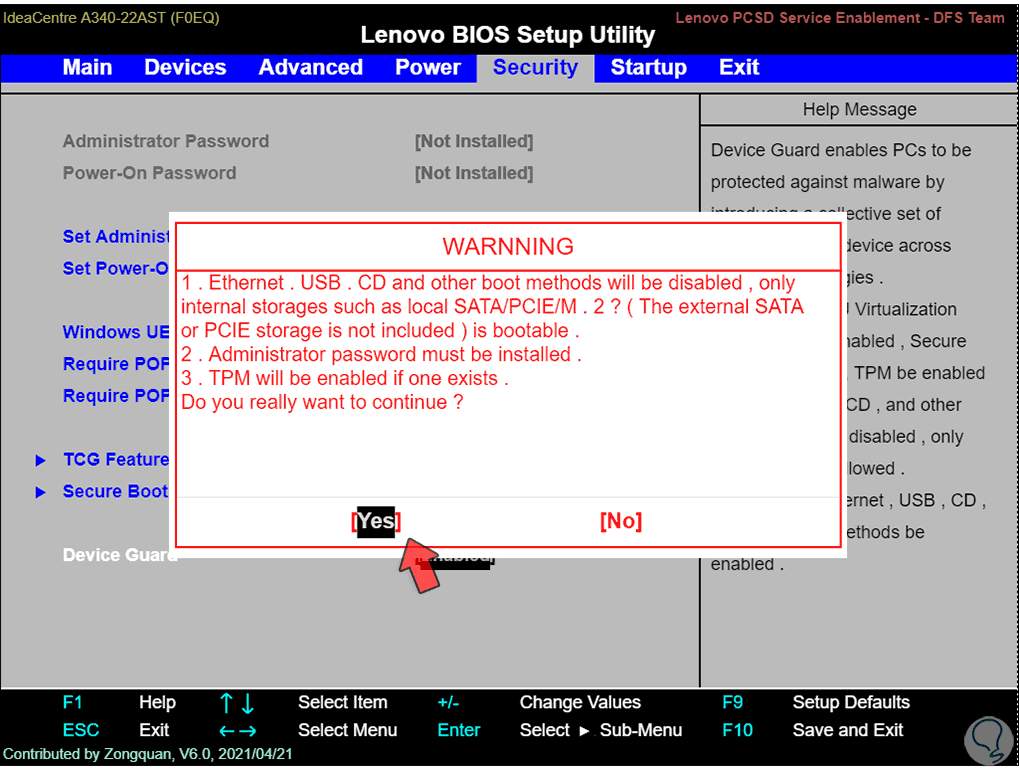Click the F1 Help key hint

[119, 703]
